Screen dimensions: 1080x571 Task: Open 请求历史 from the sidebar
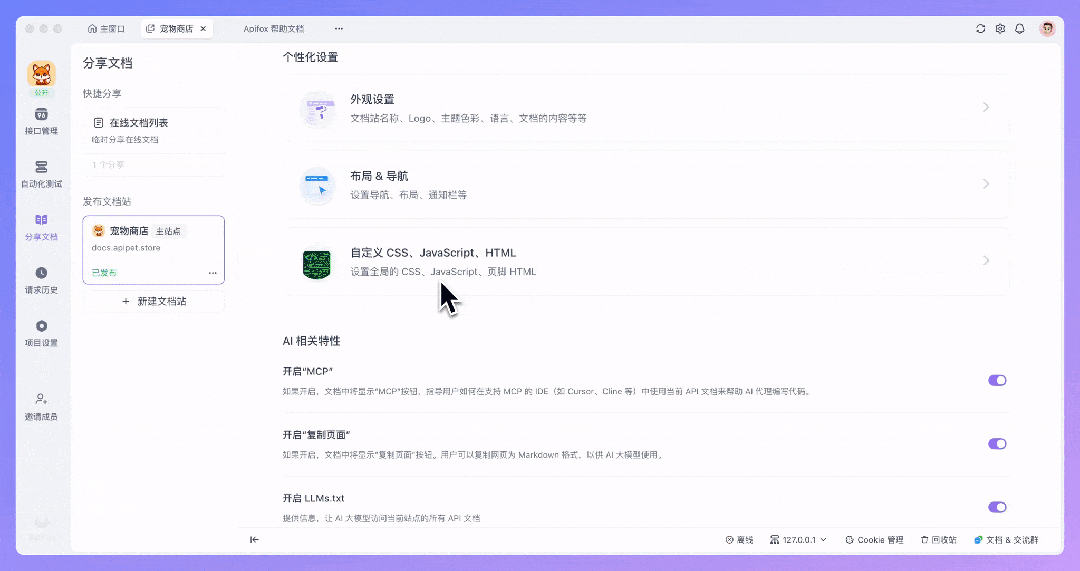[41, 280]
